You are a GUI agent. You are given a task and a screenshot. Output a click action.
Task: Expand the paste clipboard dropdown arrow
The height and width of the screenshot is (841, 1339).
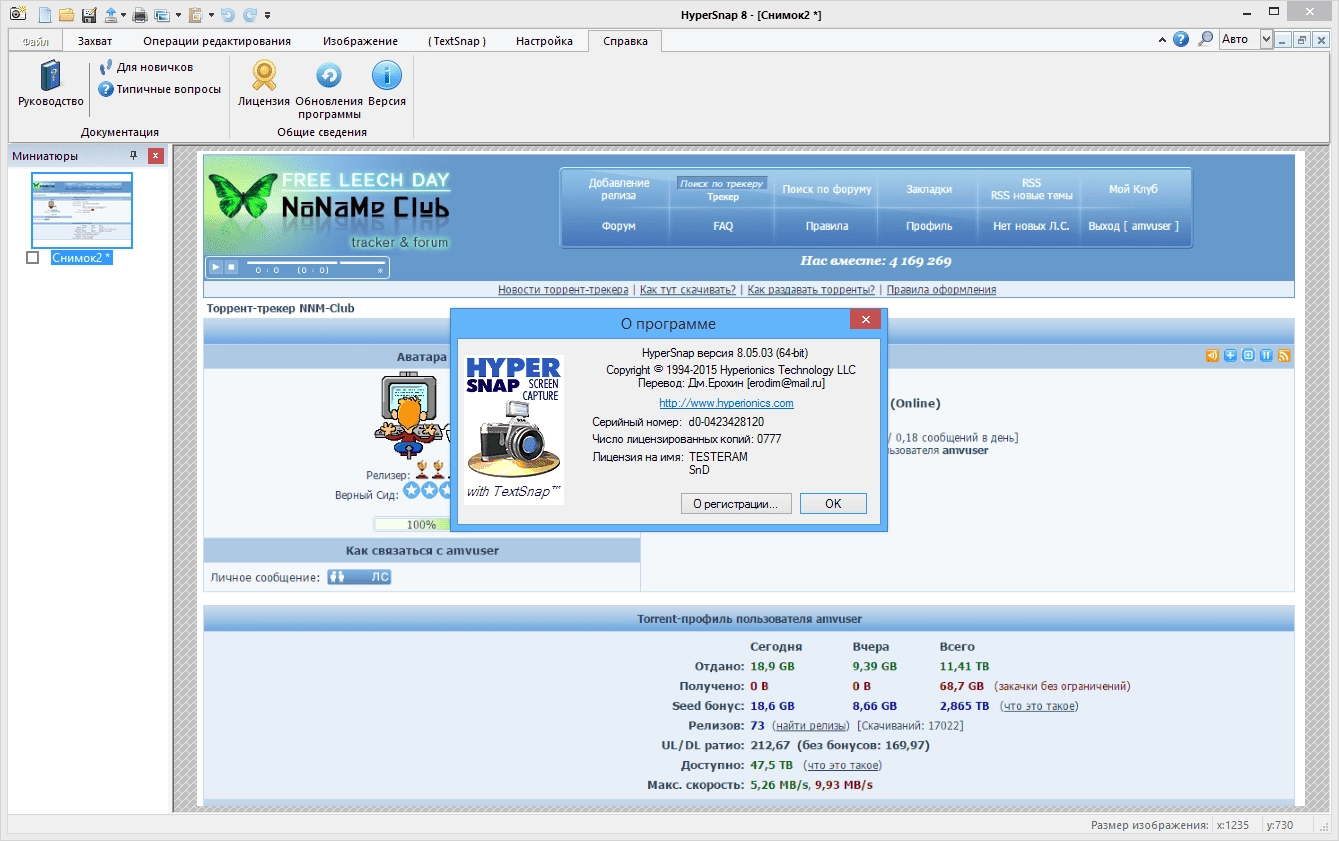(x=209, y=16)
